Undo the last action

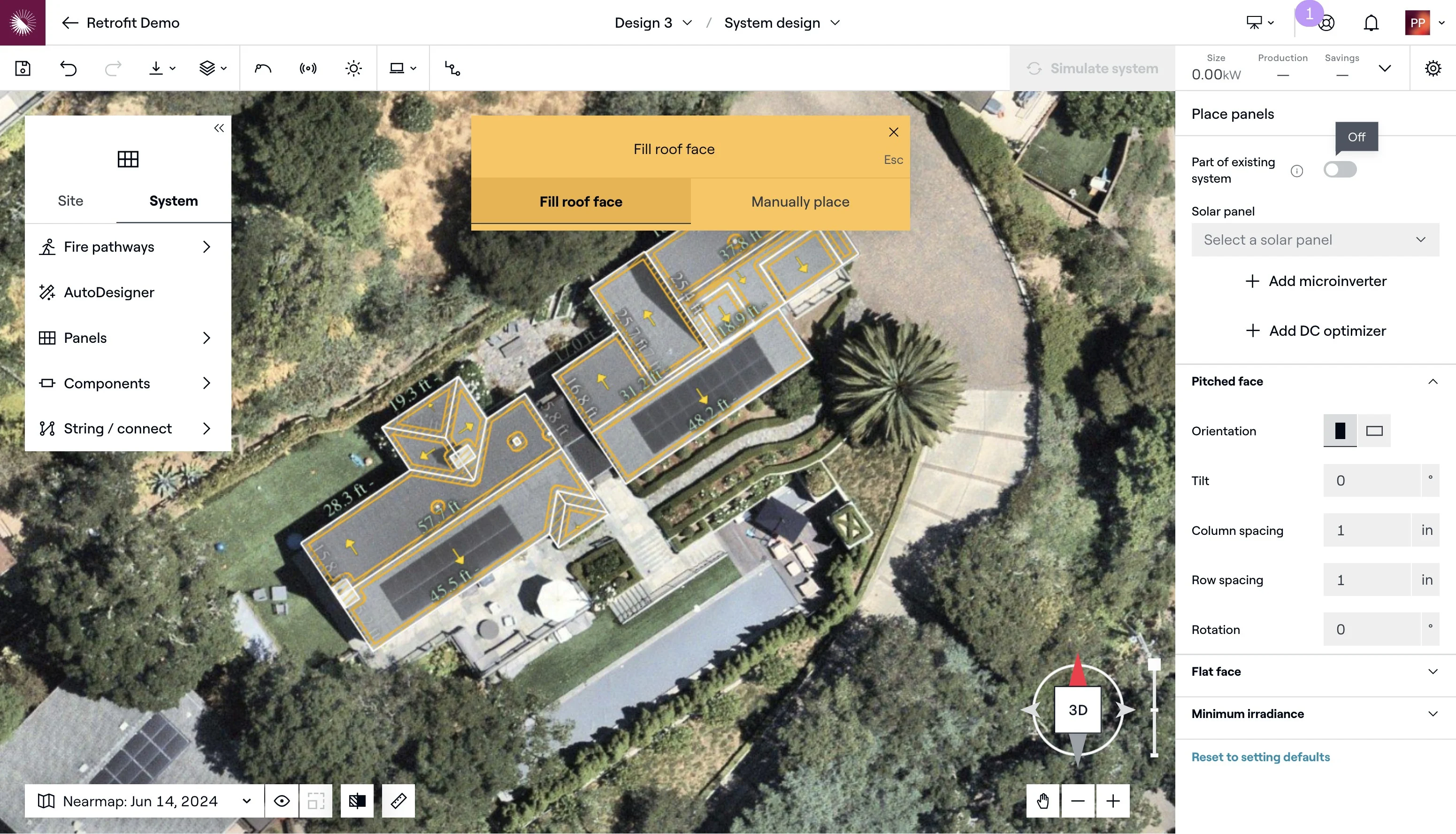coord(68,68)
